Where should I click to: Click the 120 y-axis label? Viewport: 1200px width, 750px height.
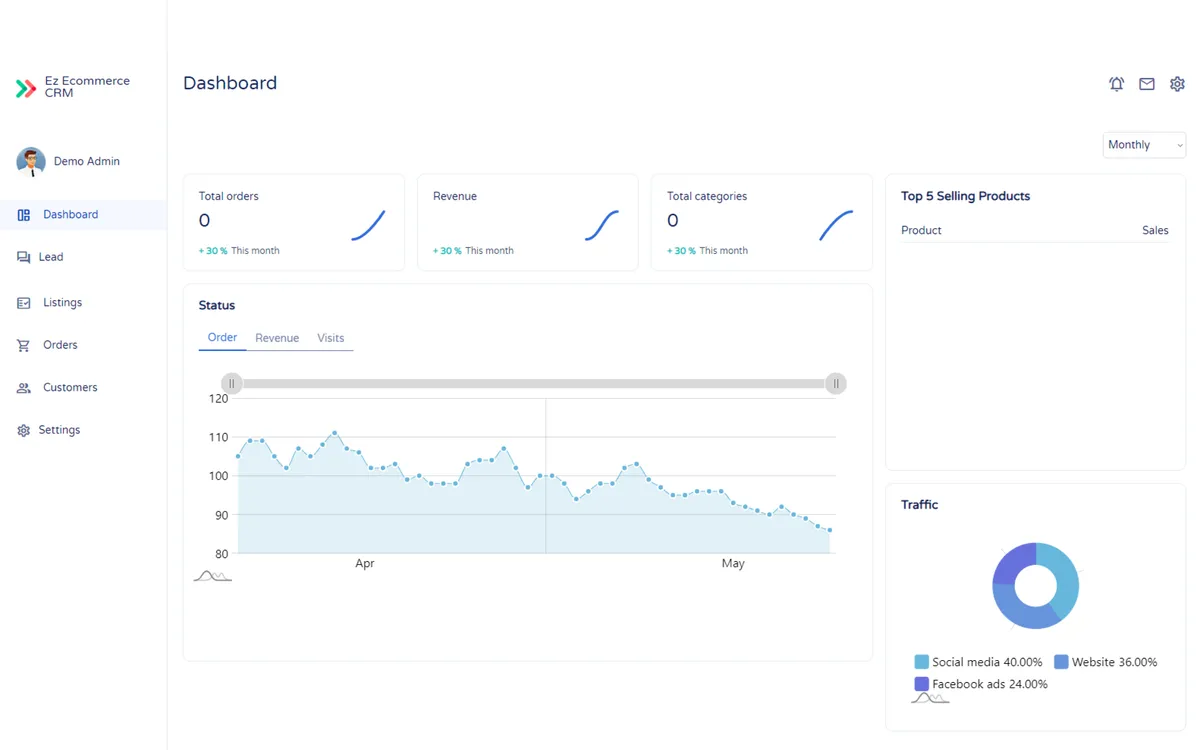pos(218,398)
